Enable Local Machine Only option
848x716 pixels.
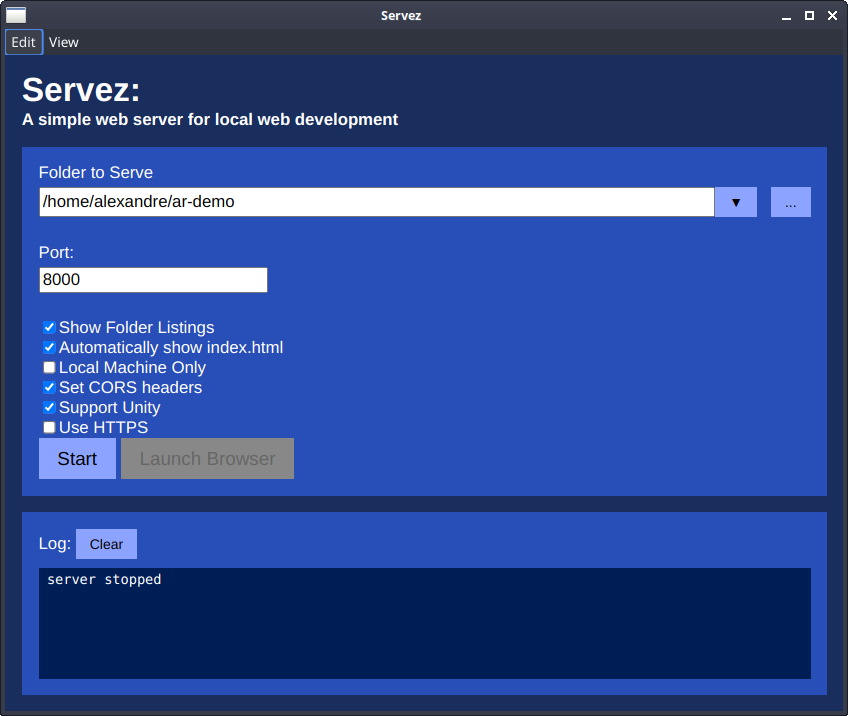pyautogui.click(x=49, y=367)
